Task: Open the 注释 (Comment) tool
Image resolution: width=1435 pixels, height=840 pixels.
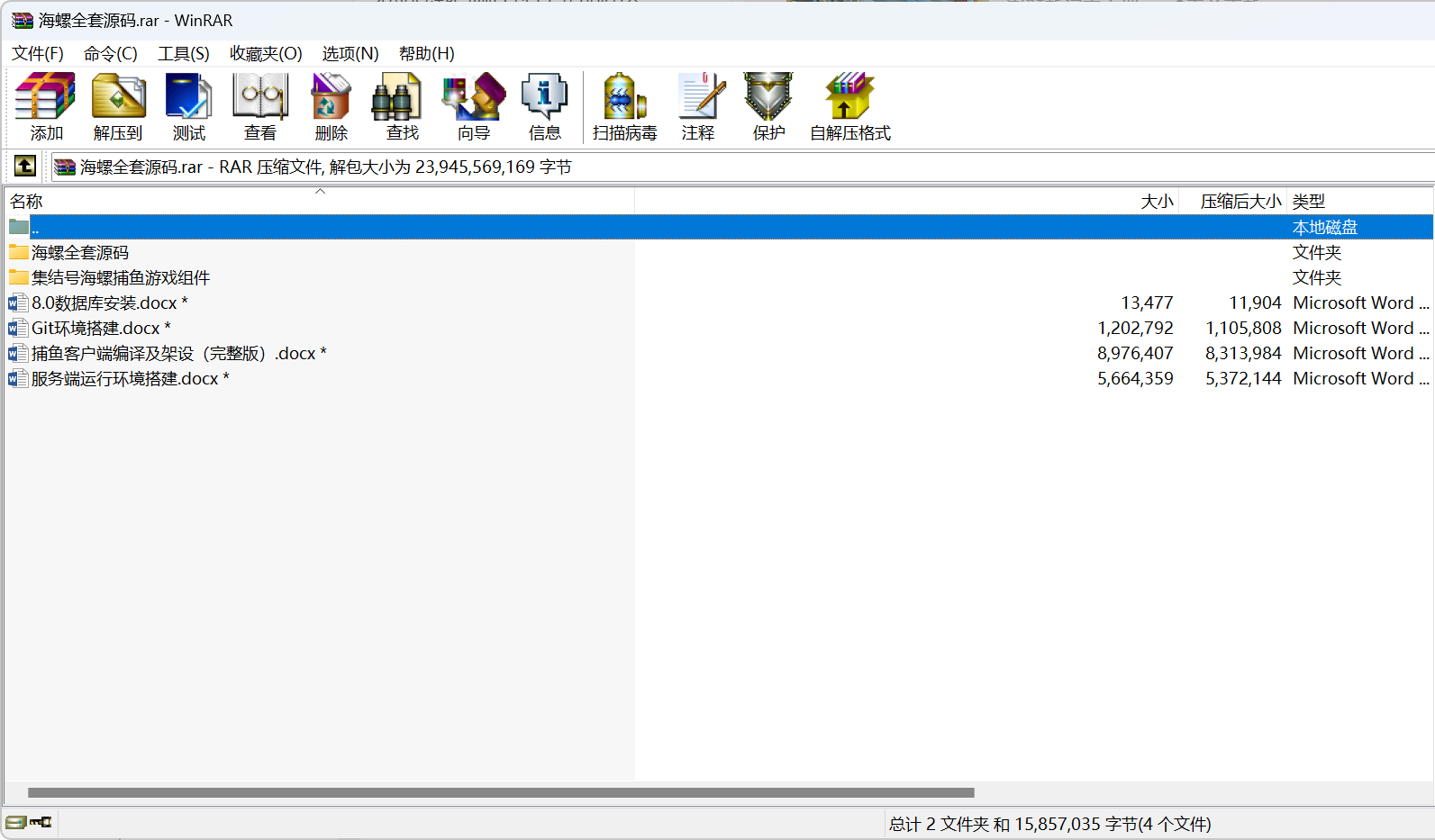Action: [698, 106]
